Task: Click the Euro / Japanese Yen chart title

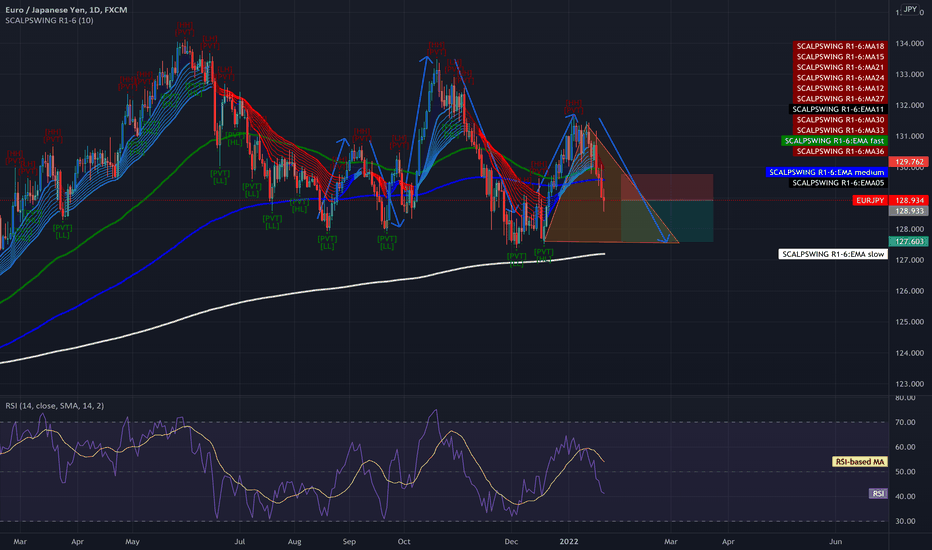Action: click(x=66, y=10)
